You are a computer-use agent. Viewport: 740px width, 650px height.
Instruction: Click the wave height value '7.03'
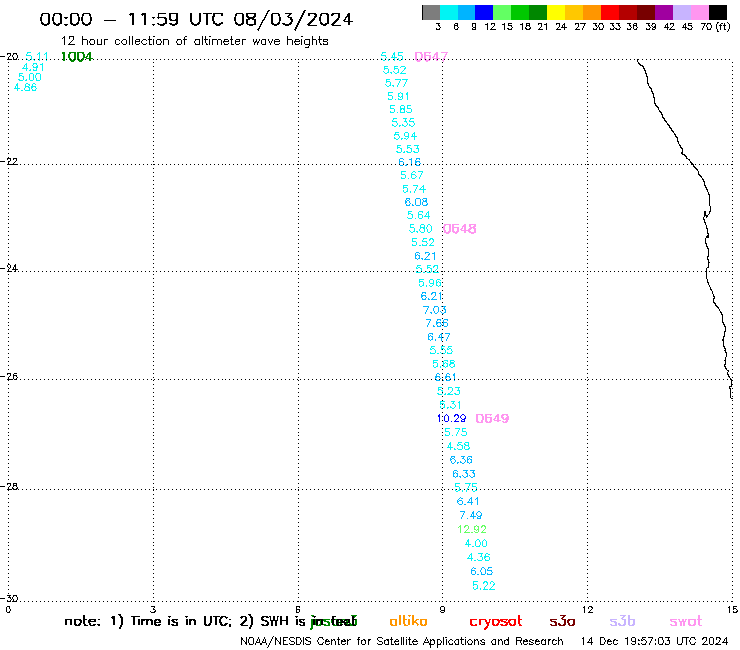point(434,310)
